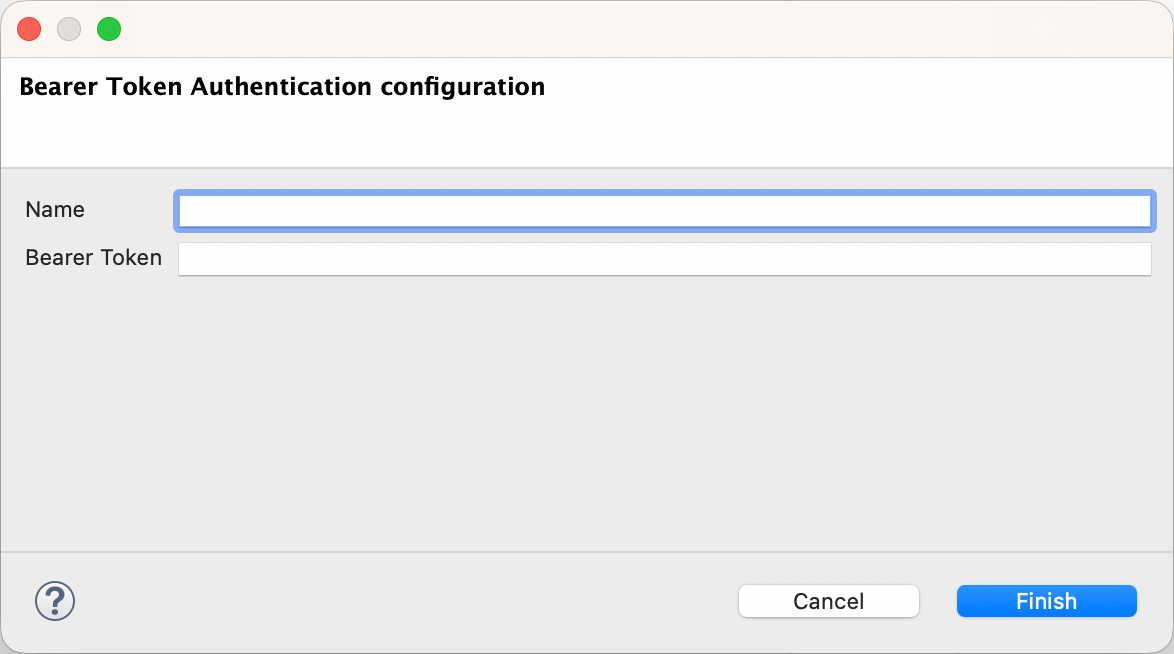Click the leftmost red traffic light control

(x=28, y=28)
